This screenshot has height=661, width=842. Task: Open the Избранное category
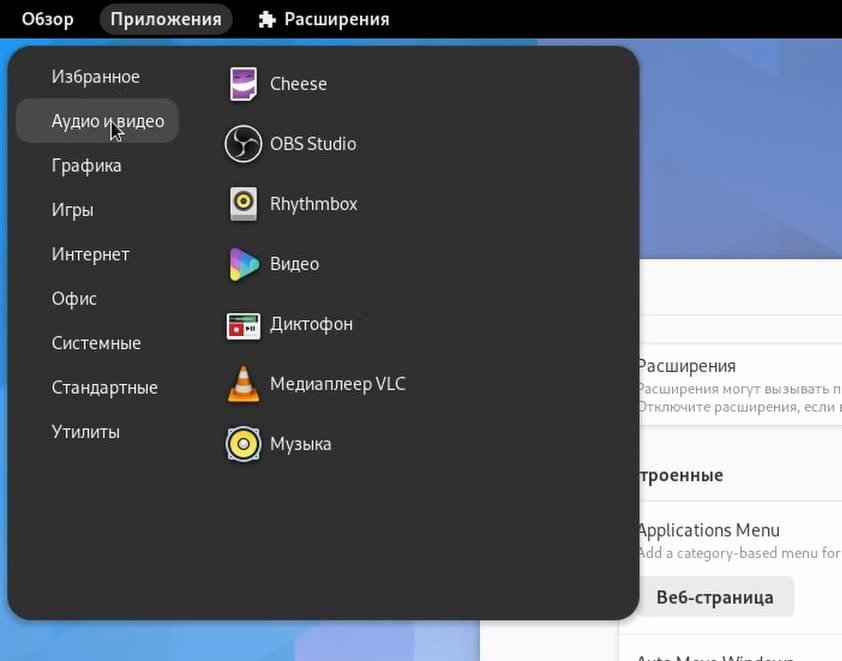click(97, 77)
